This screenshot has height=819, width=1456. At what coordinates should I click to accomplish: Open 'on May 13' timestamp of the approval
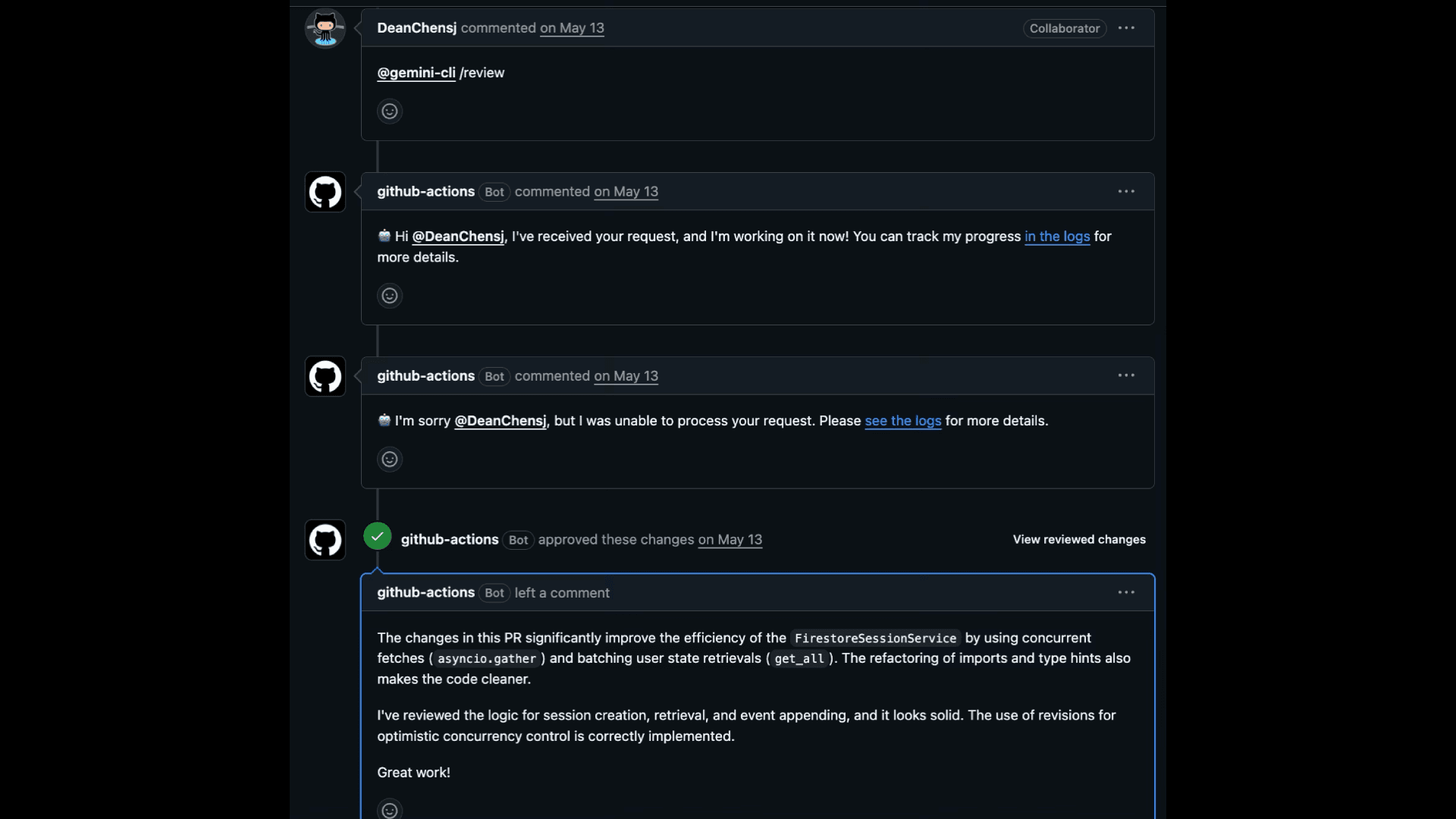tap(730, 540)
